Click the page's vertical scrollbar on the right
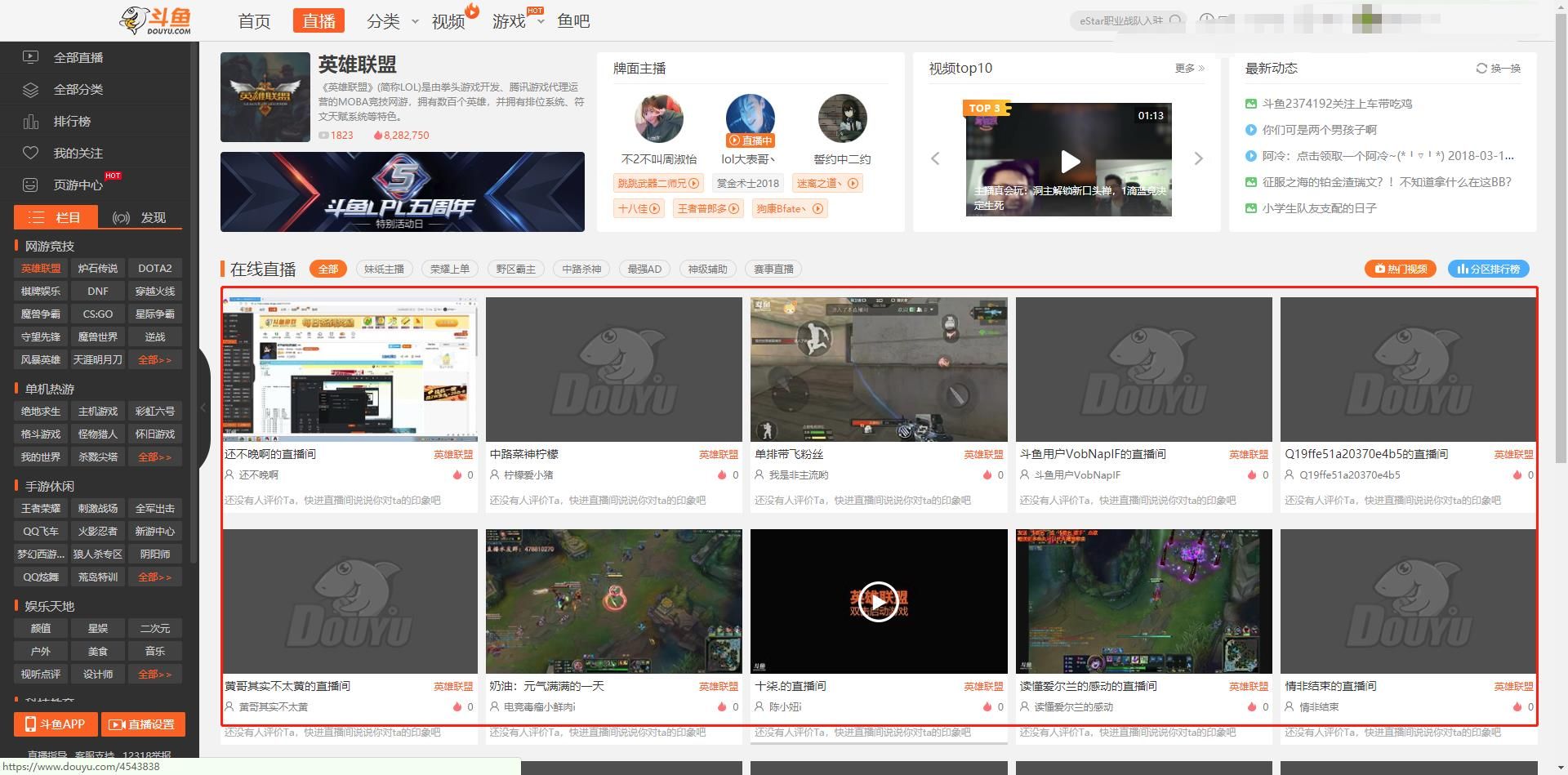The height and width of the screenshot is (775, 1568). point(1561,245)
